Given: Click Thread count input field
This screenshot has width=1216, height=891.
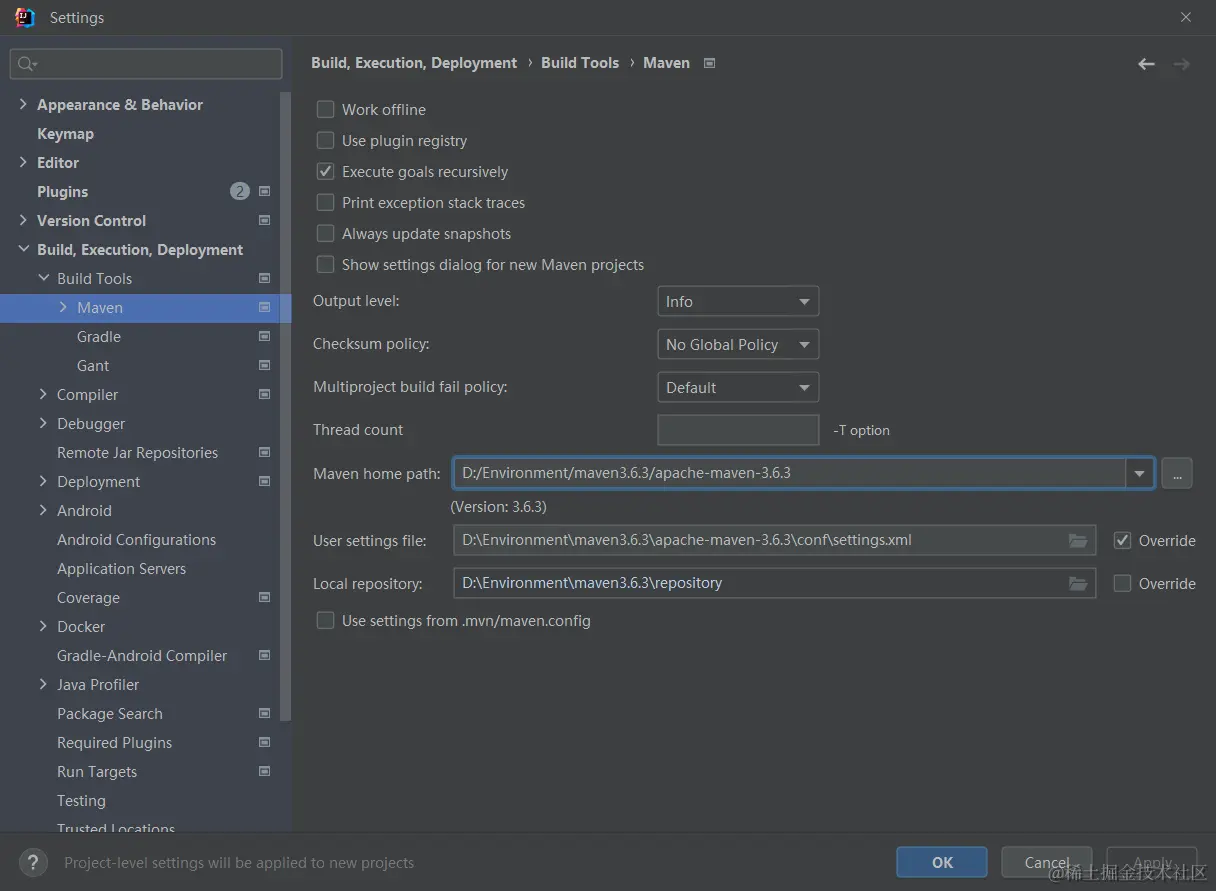Looking at the screenshot, I should 738,430.
